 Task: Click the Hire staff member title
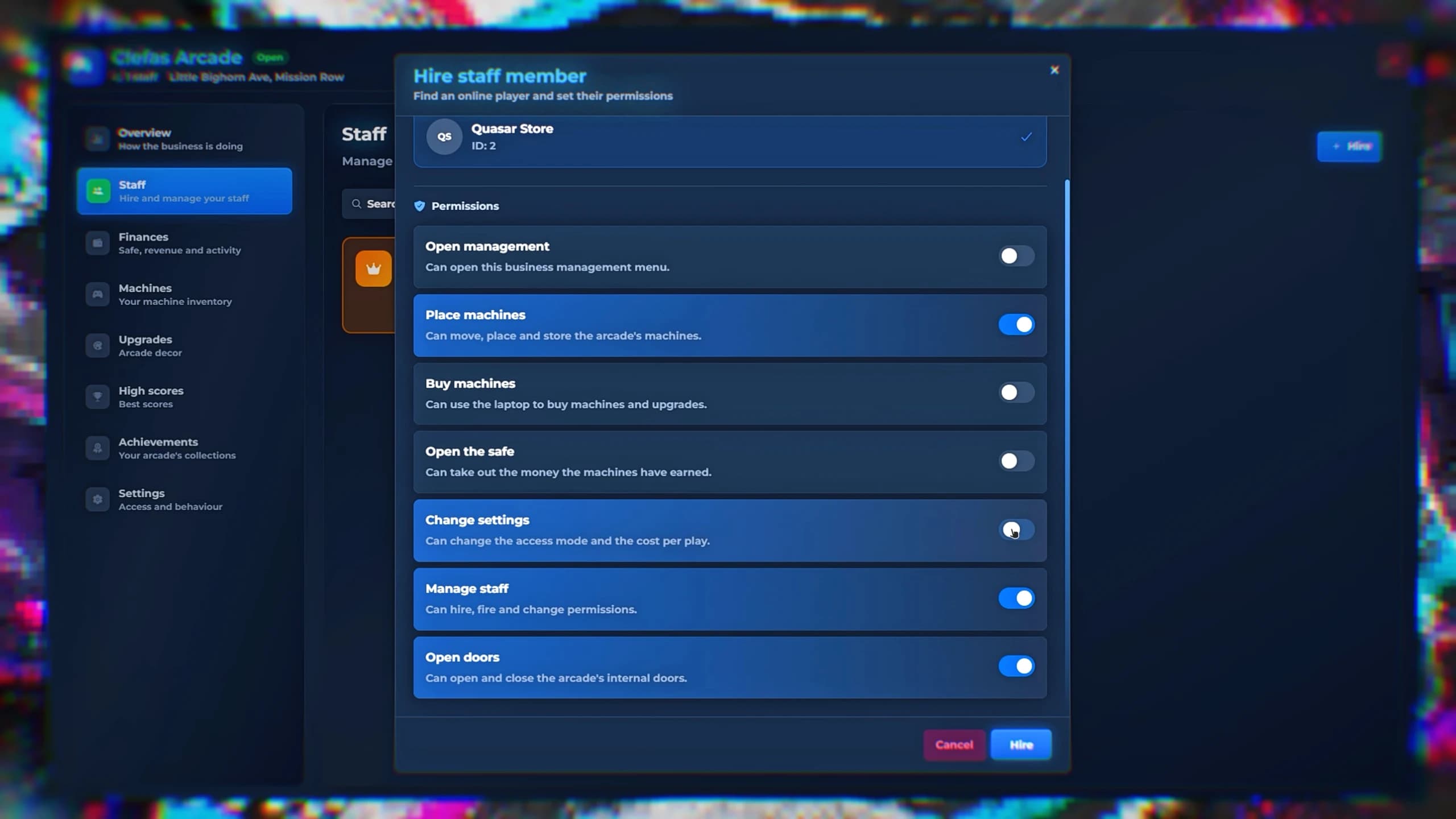(x=499, y=76)
